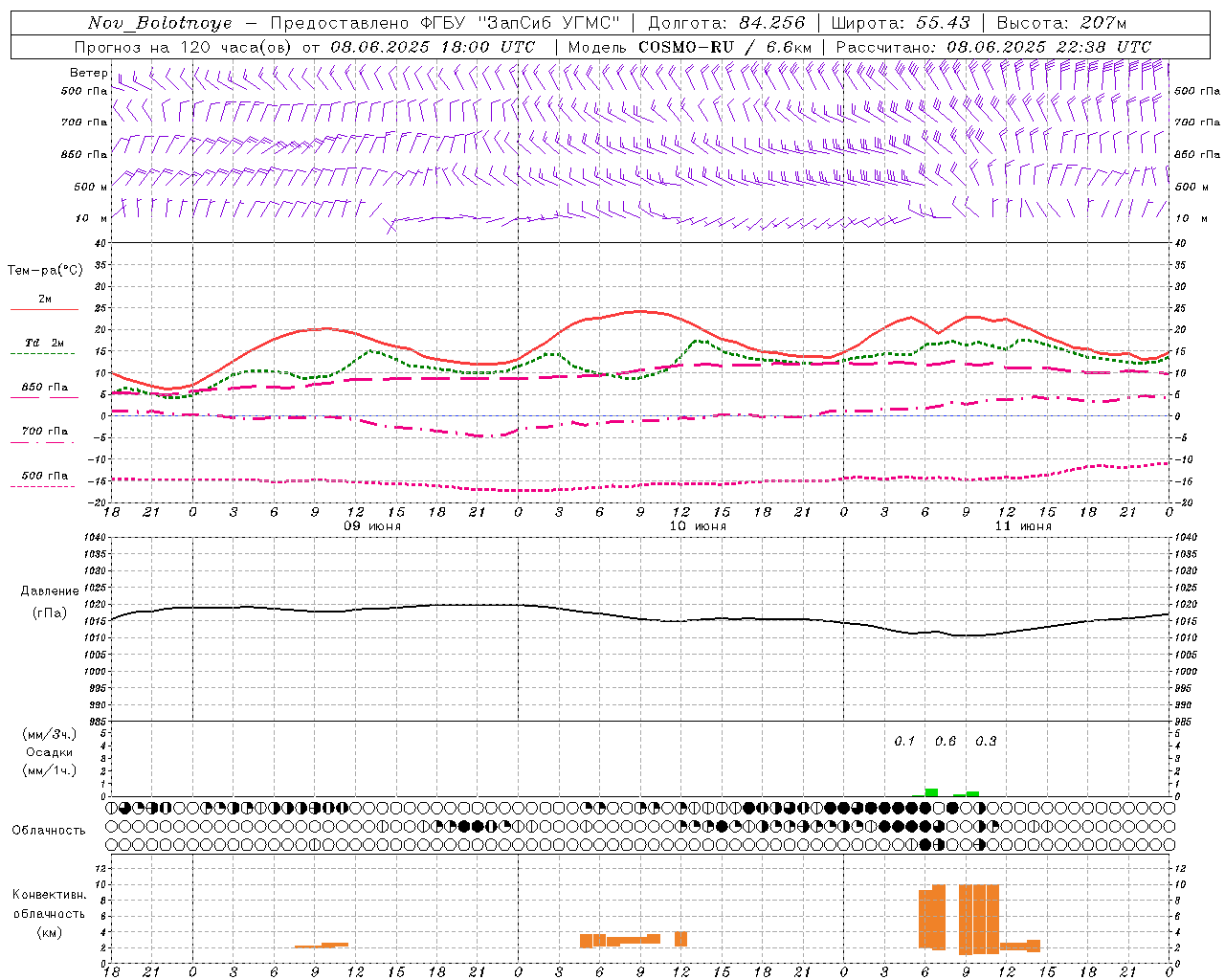Click the 0.3 precipitation amount

[986, 742]
